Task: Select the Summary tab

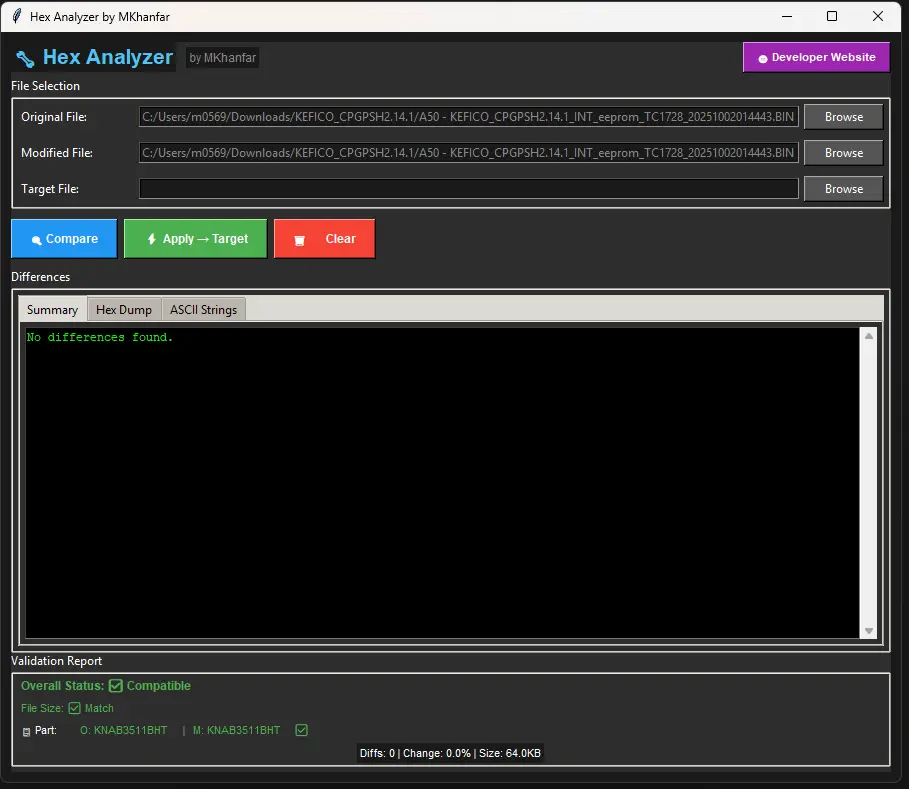Action: coord(52,310)
